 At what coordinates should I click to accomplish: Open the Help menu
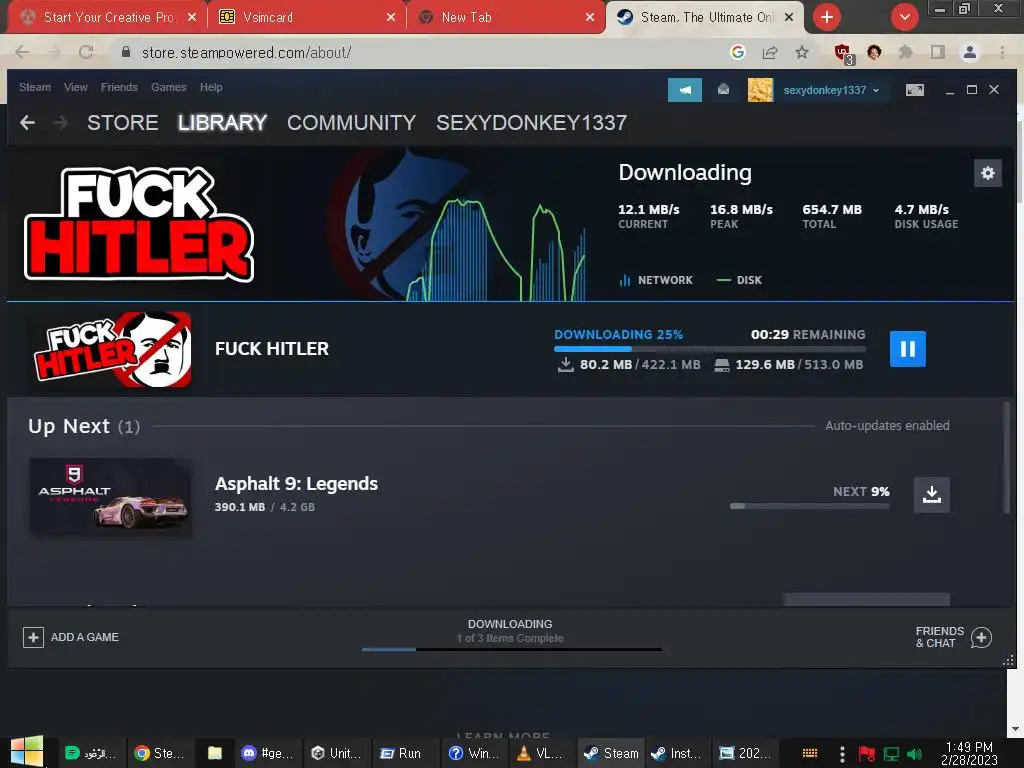point(211,87)
